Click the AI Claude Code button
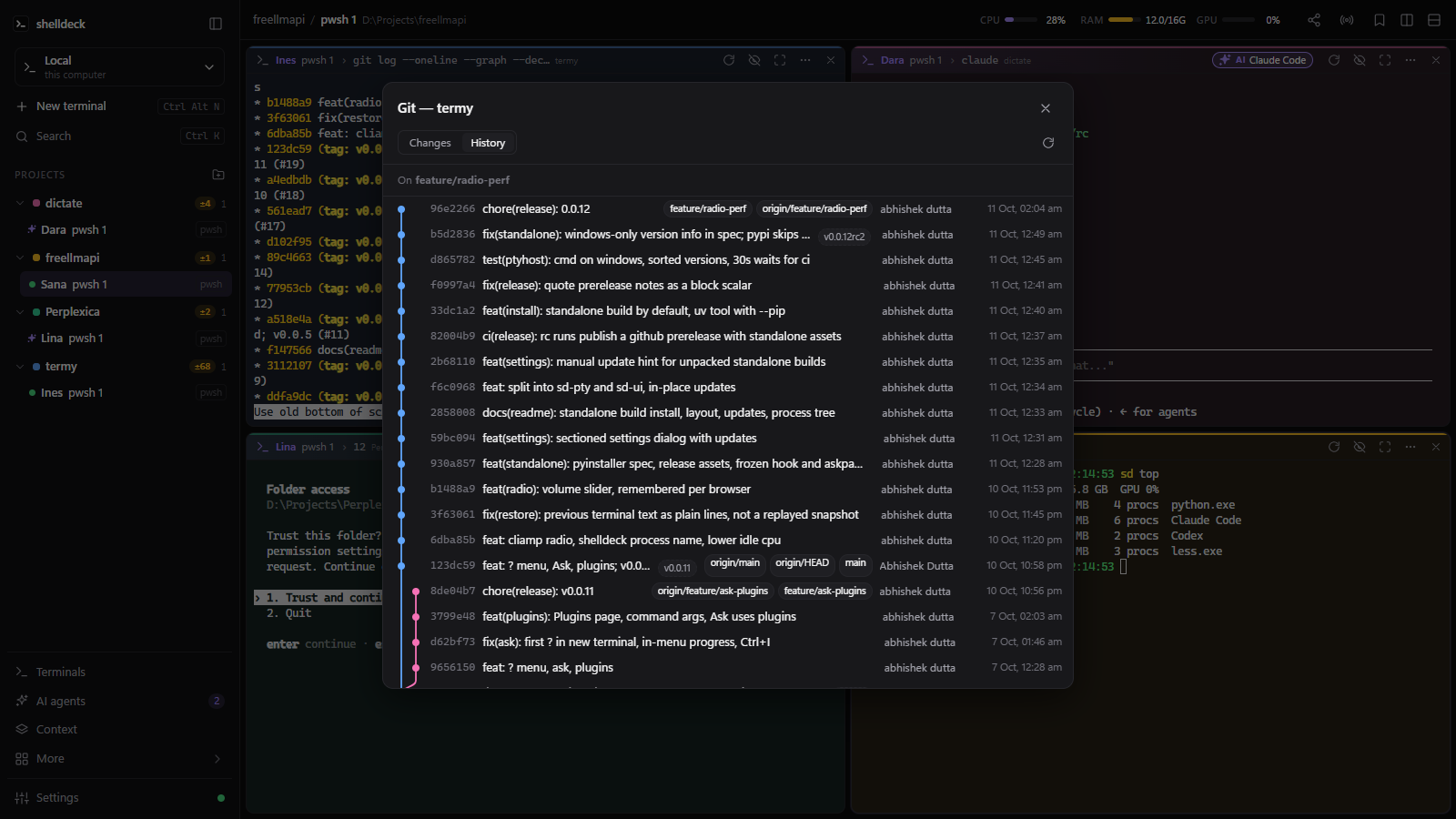 coord(1262,60)
